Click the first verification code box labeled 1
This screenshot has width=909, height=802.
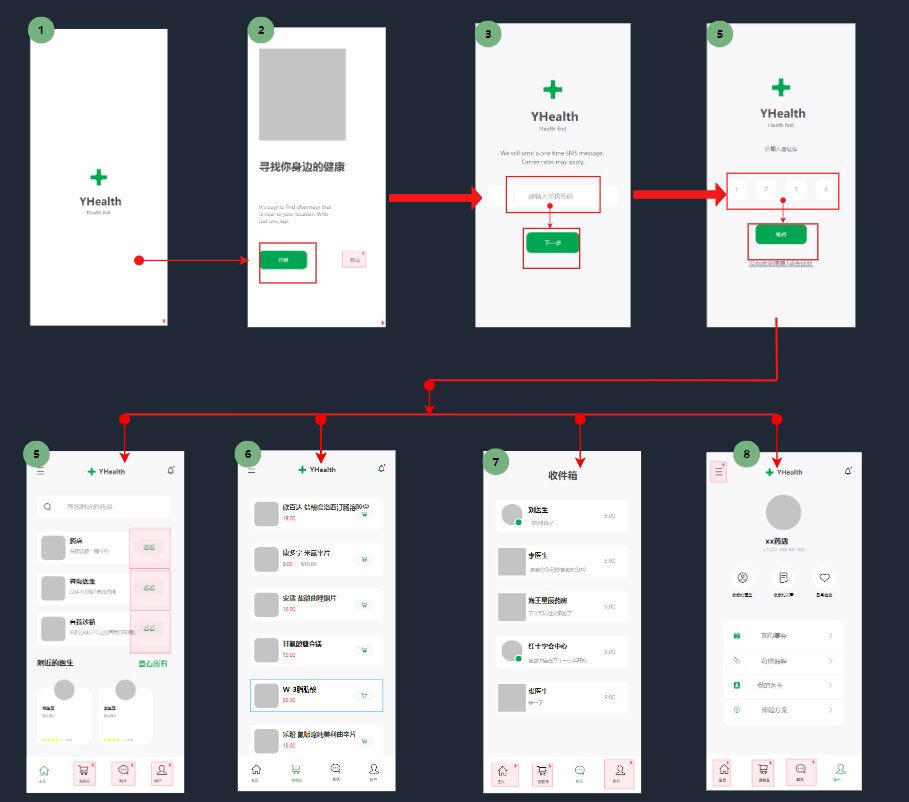(736, 190)
